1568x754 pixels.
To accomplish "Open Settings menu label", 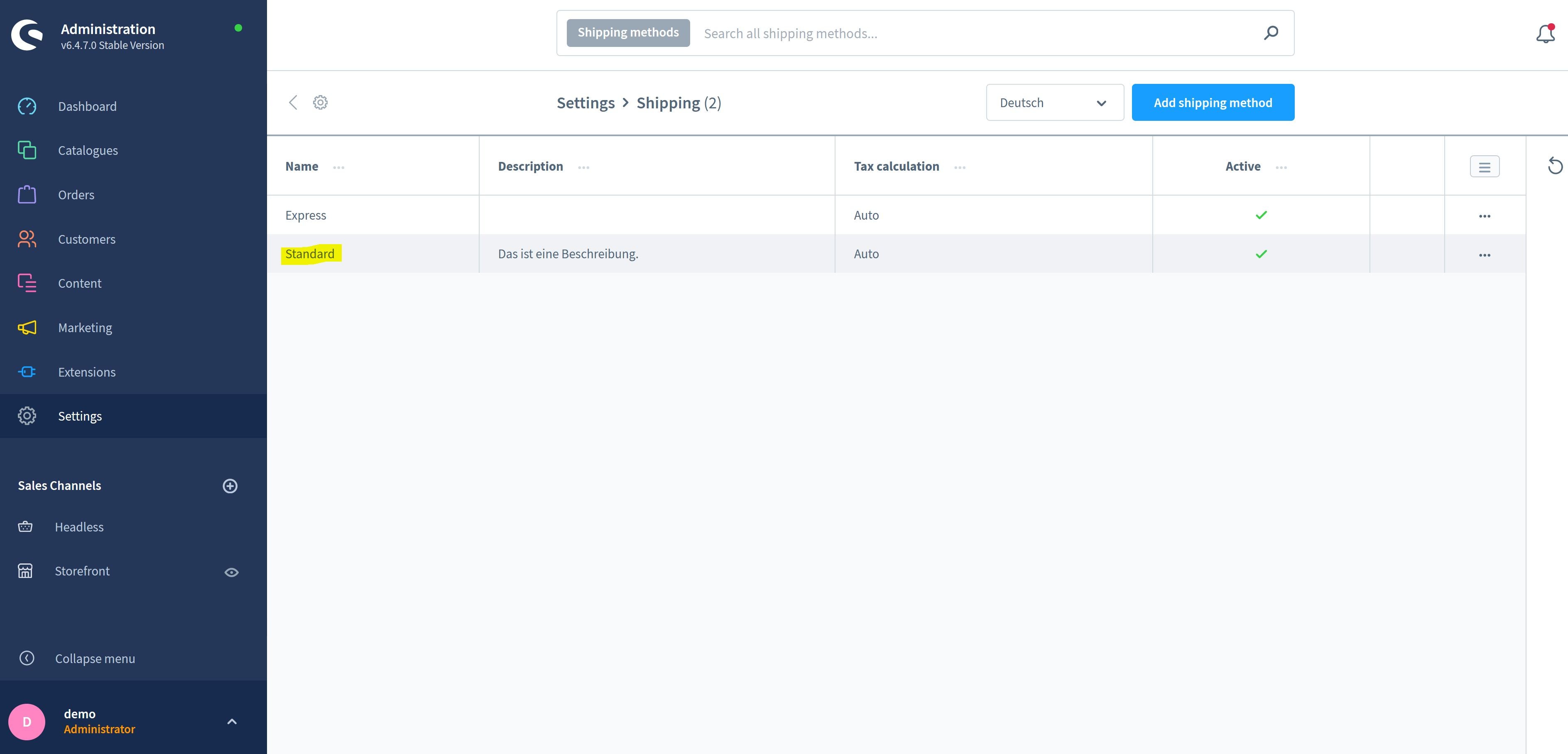I will tap(80, 416).
